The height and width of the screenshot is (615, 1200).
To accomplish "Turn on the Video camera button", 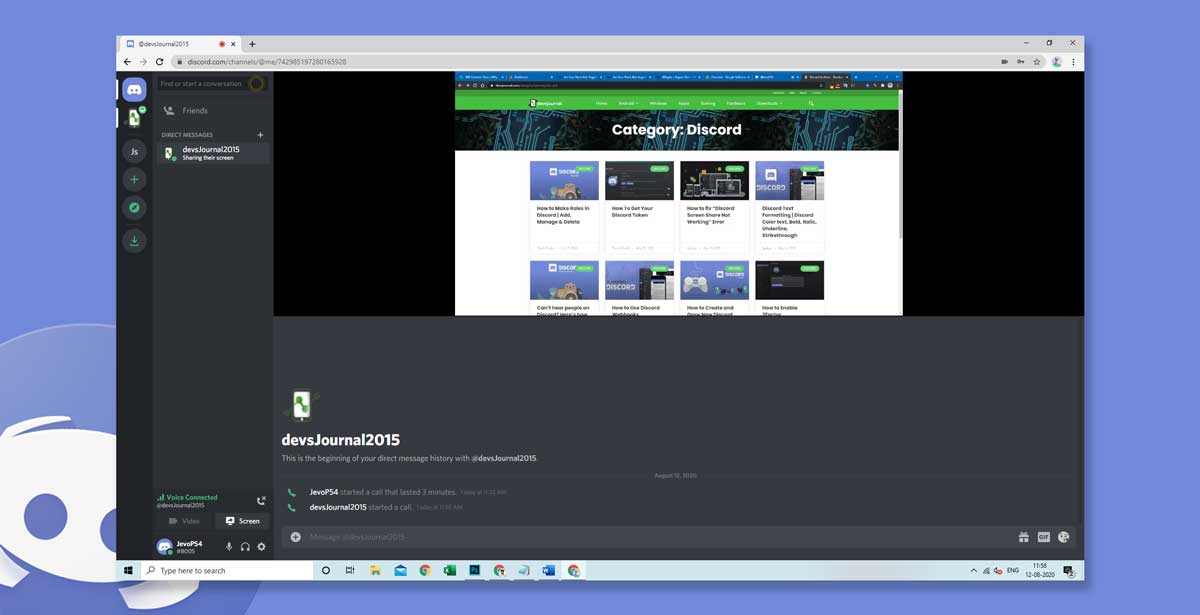I will [x=184, y=521].
